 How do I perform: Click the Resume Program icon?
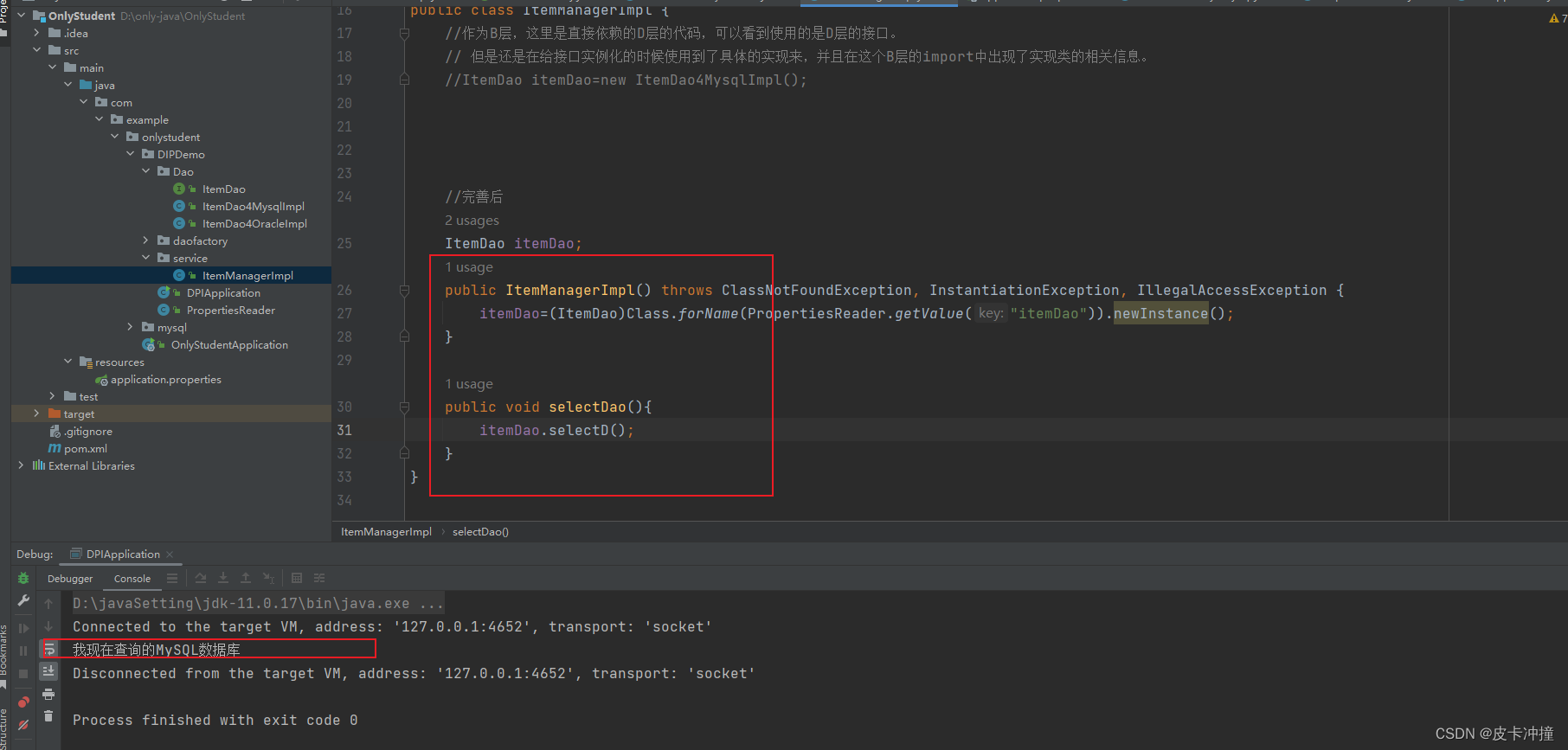tap(23, 628)
